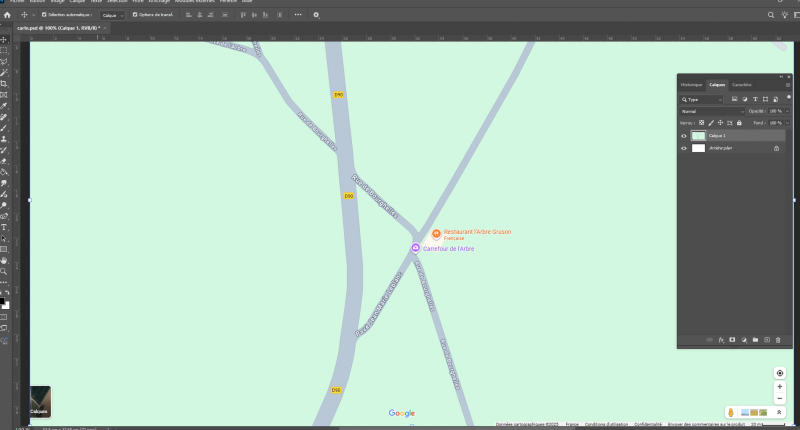This screenshot has width=800, height=430.
Task: Select the Crop tool
Action: tap(4, 83)
